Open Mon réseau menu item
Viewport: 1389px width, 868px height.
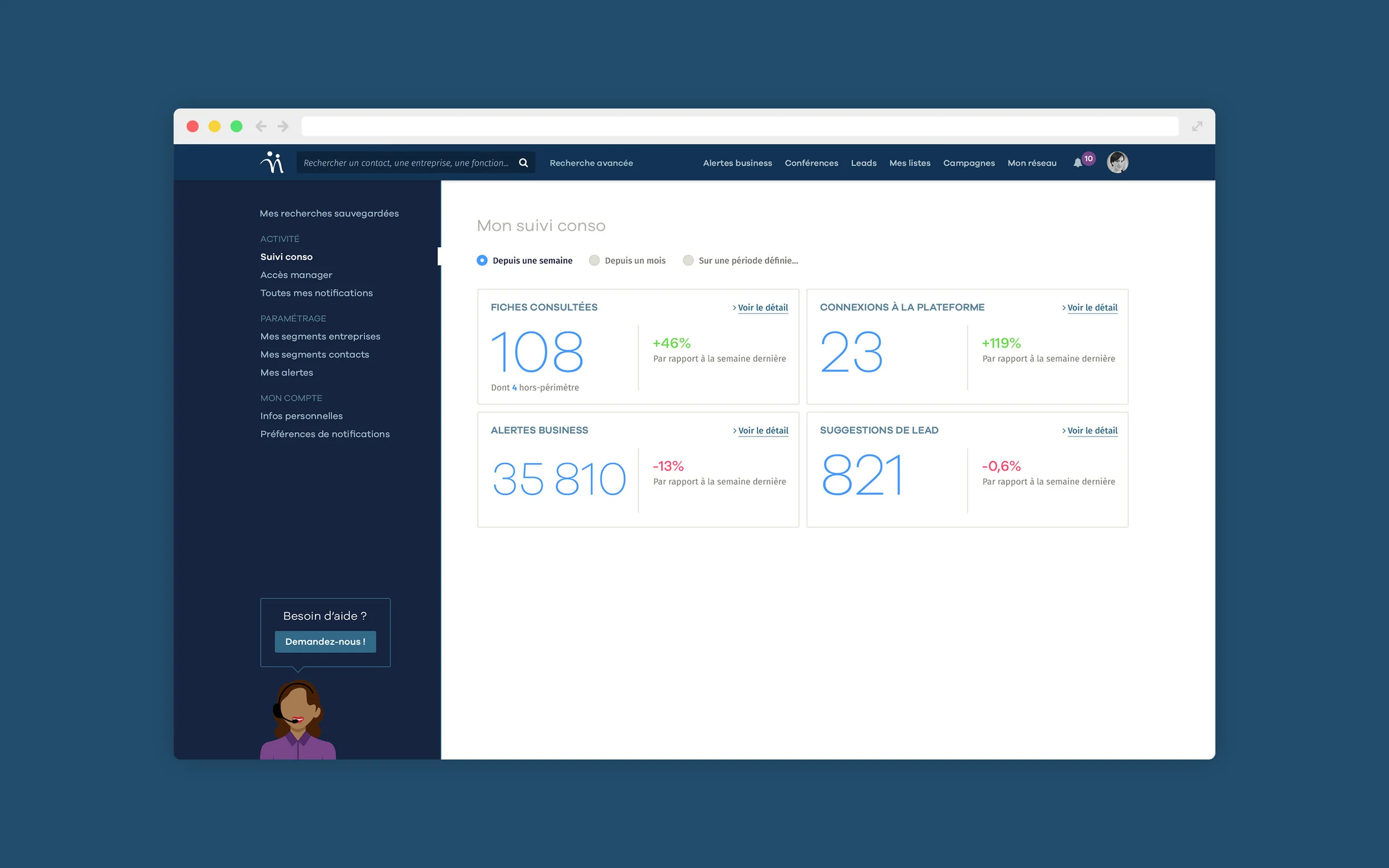coord(1031,163)
